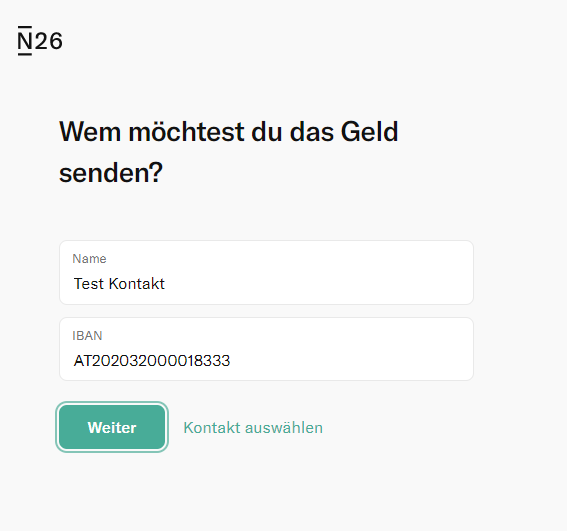The width and height of the screenshot is (567, 531).
Task: Select the underlined N in the N26 logo
Action: click(x=25, y=41)
